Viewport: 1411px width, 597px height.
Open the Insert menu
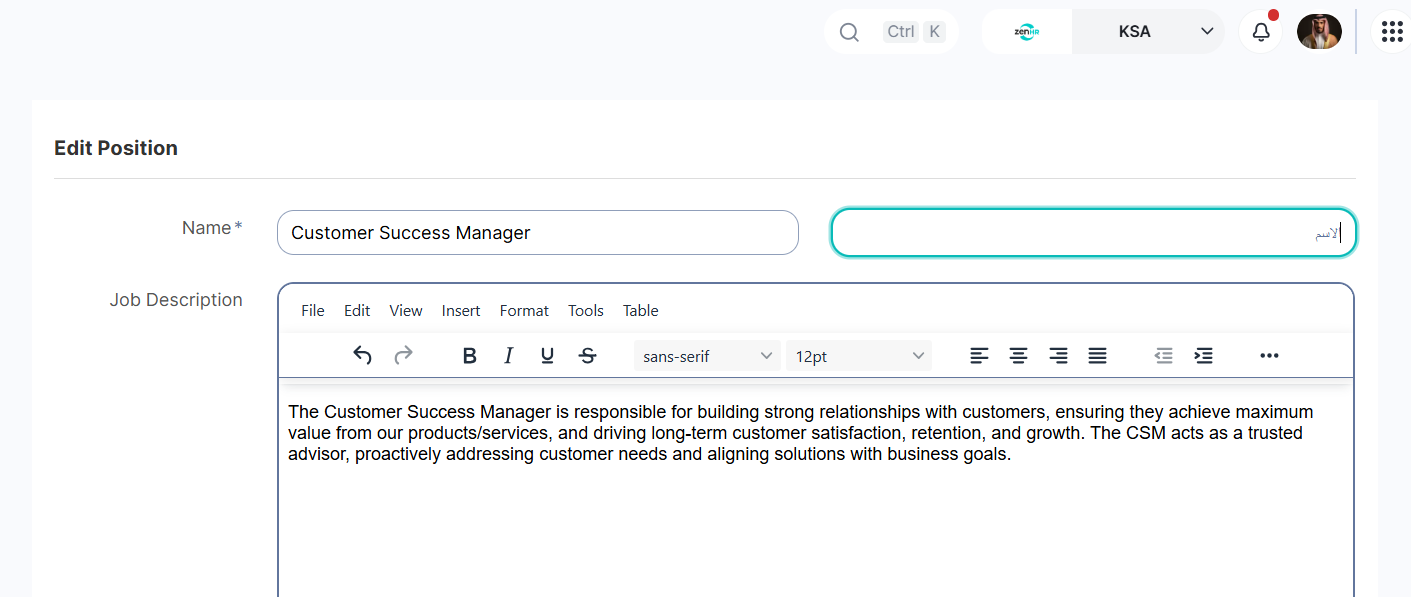461,310
